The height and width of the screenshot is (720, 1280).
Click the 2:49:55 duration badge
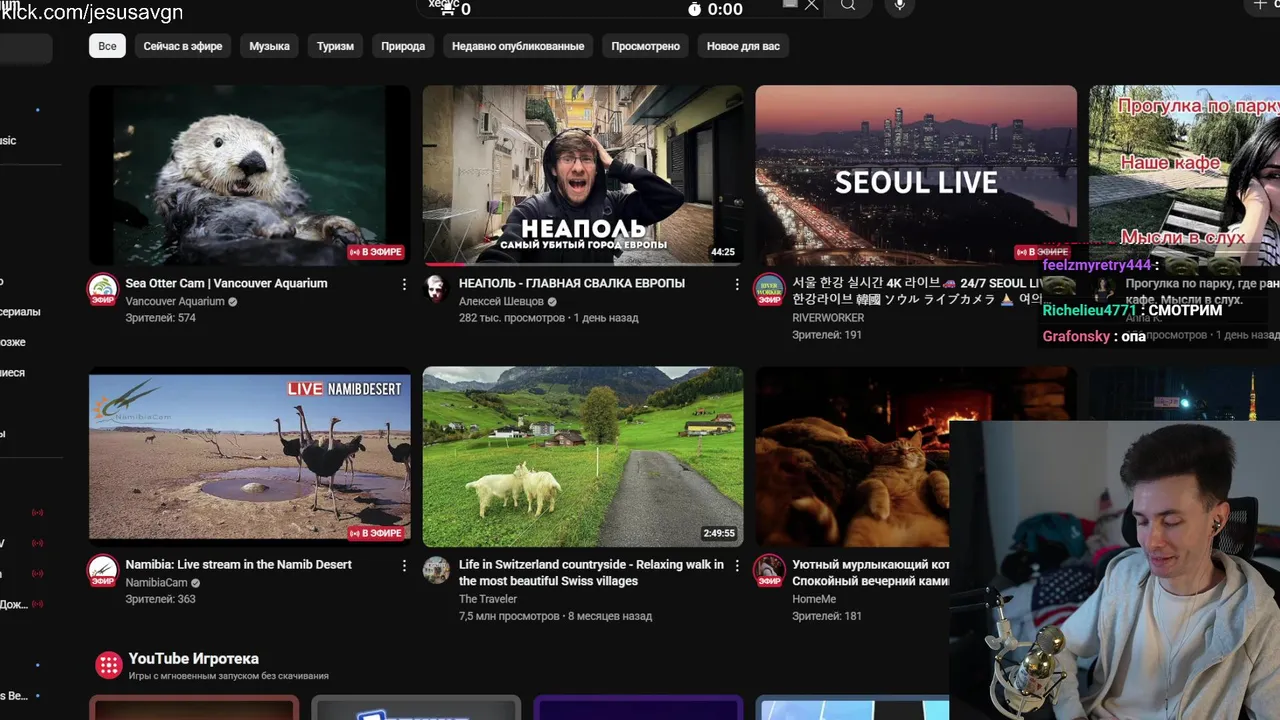coord(719,533)
